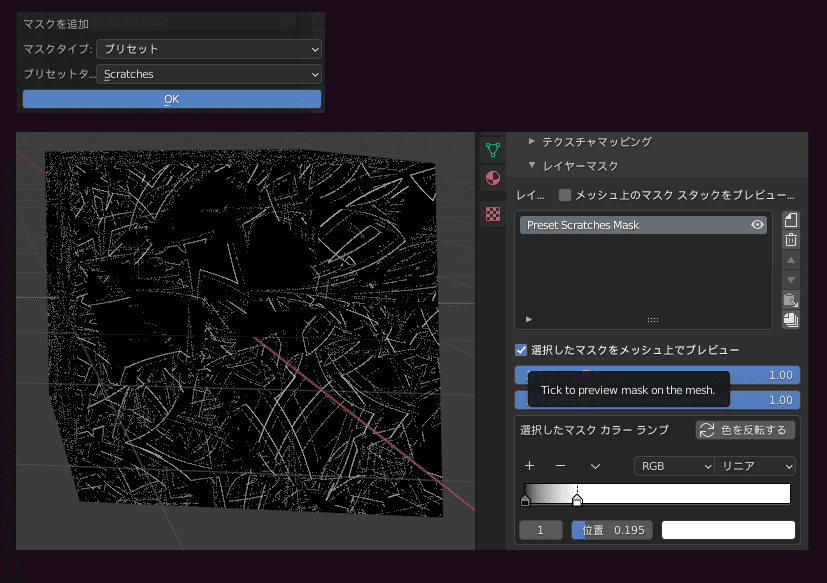Uncheck 選択したマスクをメッシュ上でプレビュー

(521, 350)
